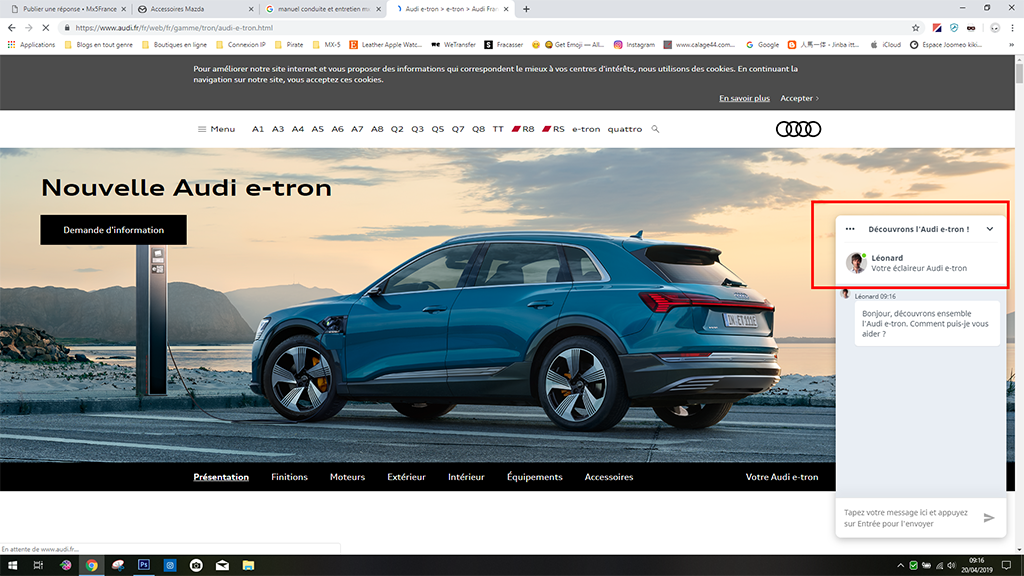Switch to the manuel conduite et entretien tab
Screen dimensions: 1024x576
[323, 9]
